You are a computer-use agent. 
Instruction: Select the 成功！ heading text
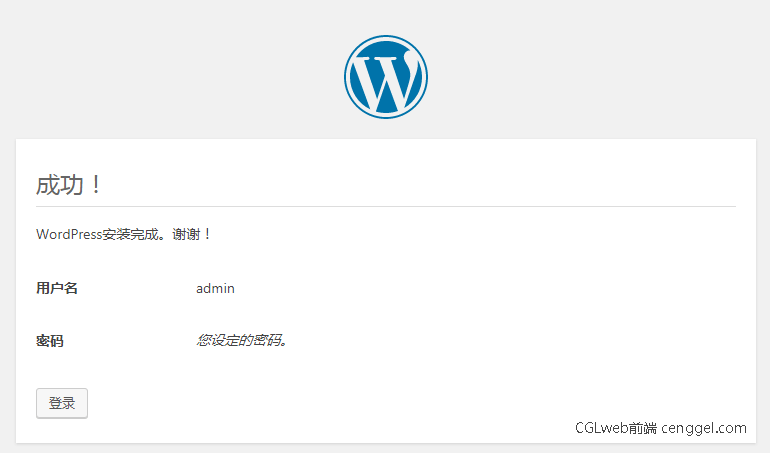(68, 185)
